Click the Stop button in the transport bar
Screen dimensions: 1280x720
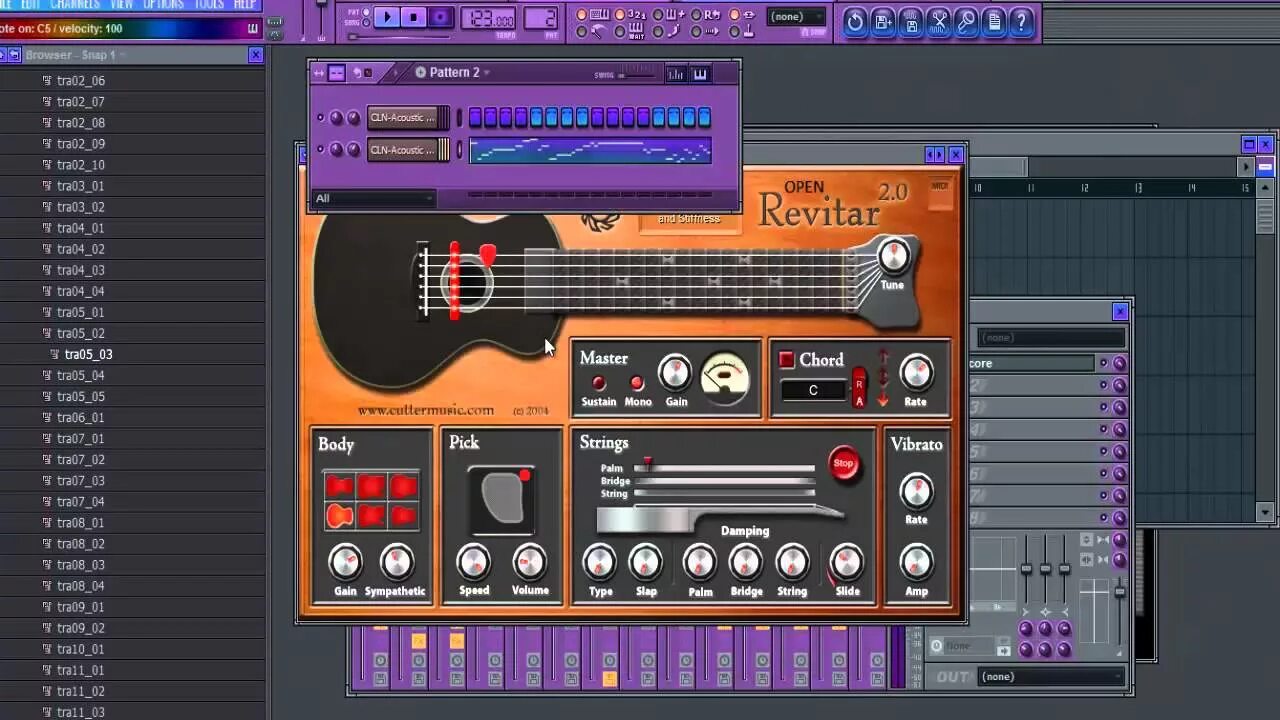pos(413,17)
